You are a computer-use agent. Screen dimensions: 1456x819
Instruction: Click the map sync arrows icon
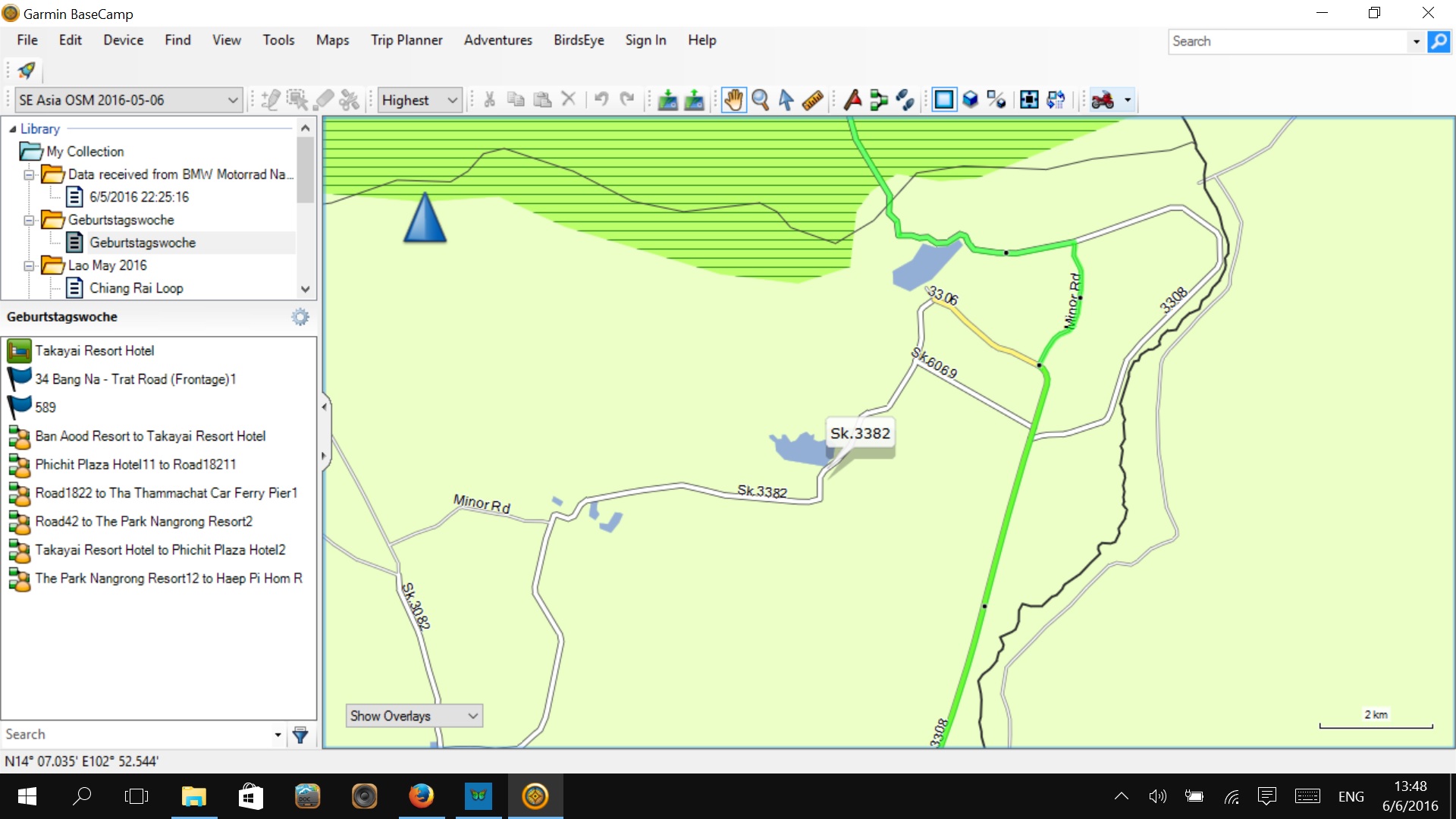(1056, 100)
